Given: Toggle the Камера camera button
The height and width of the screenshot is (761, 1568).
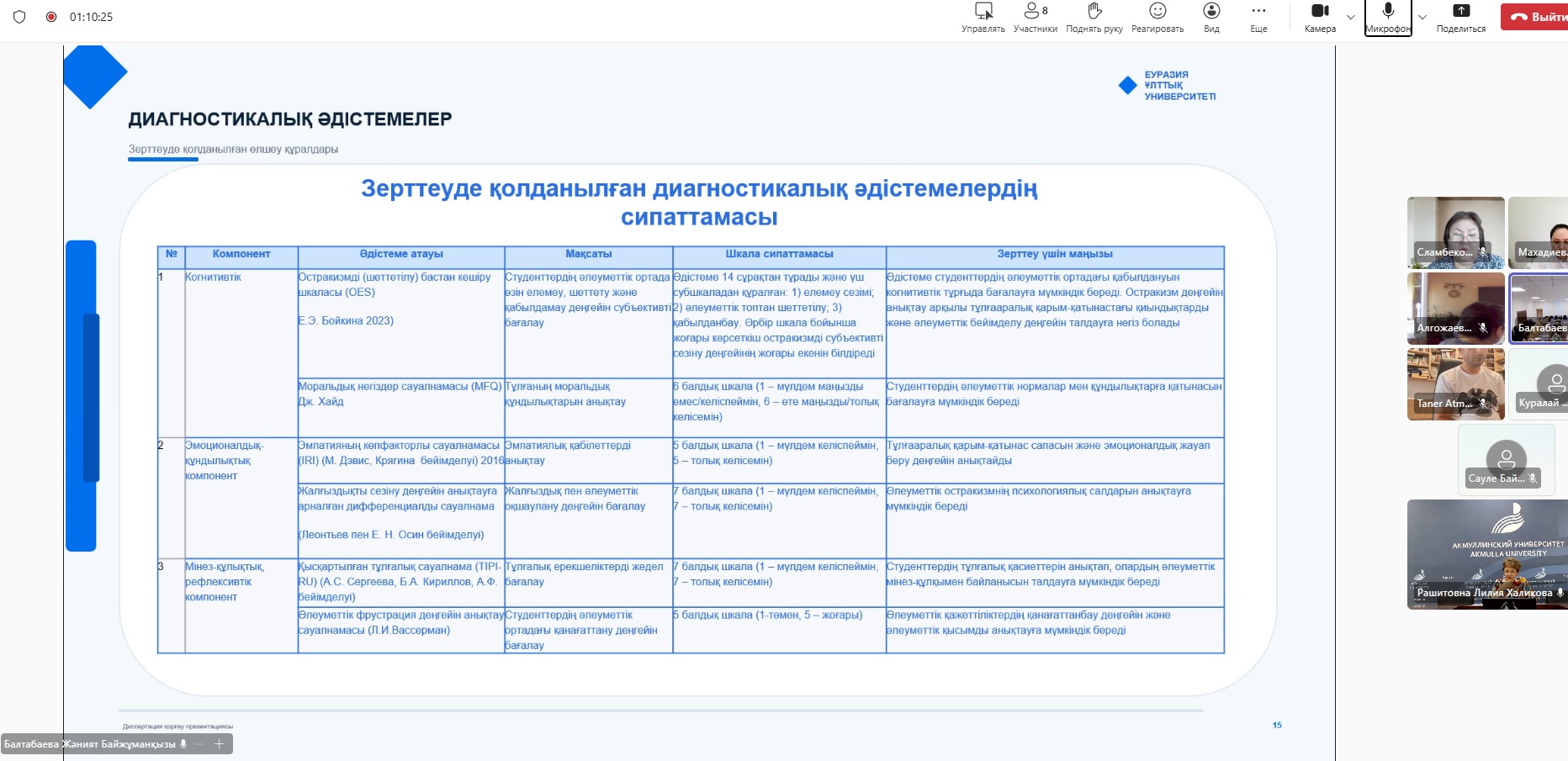Looking at the screenshot, I should pyautogui.click(x=1320, y=18).
